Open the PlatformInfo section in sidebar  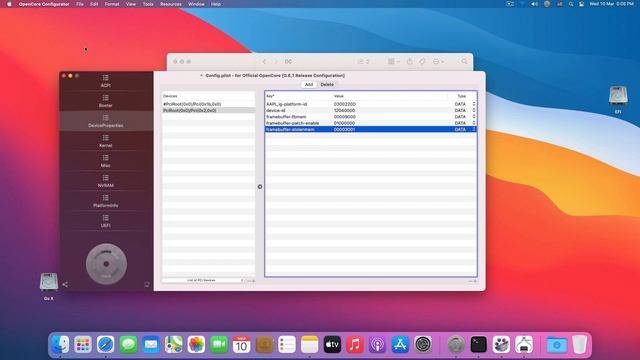click(106, 201)
